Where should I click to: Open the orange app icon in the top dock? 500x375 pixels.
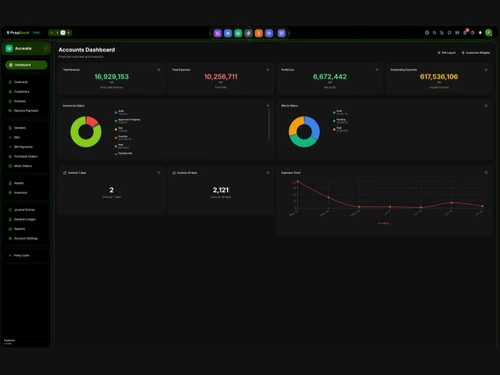[x=259, y=33]
